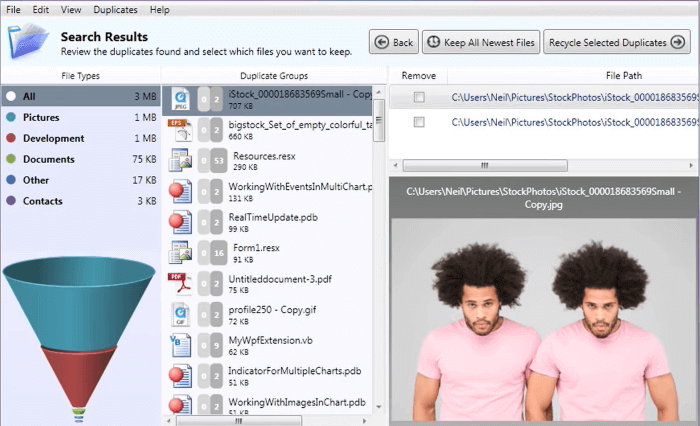Click the 16 count badge for Form1.resx
The height and width of the screenshot is (426, 700).
click(x=218, y=253)
